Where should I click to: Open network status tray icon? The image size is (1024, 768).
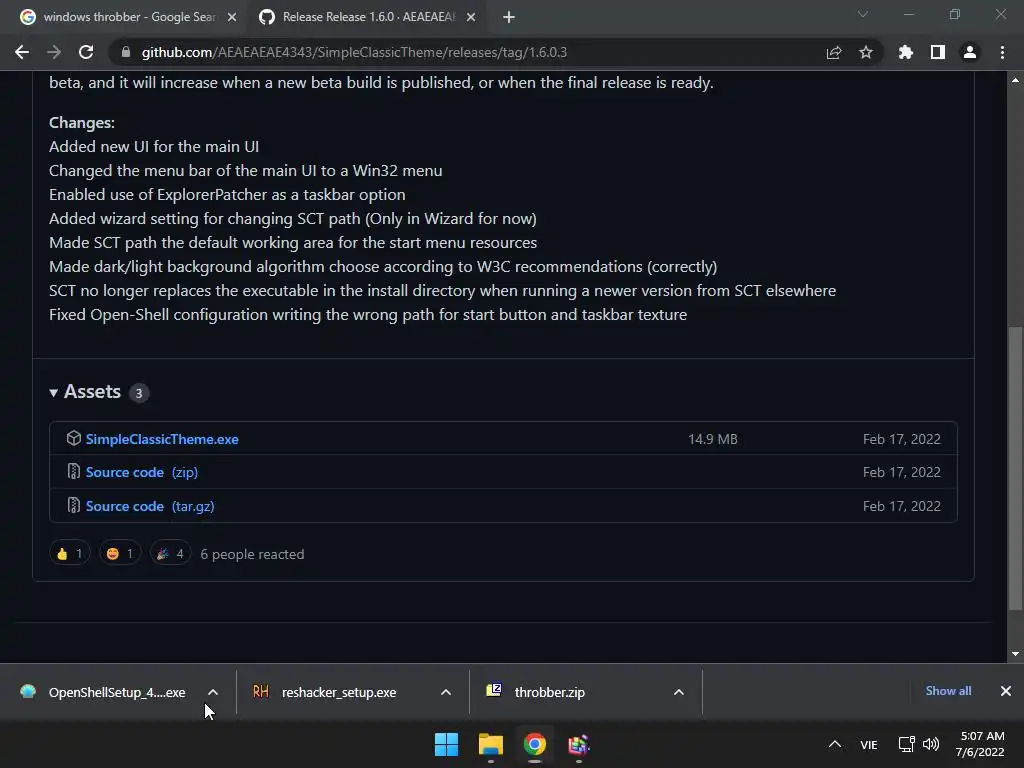[x=906, y=744]
